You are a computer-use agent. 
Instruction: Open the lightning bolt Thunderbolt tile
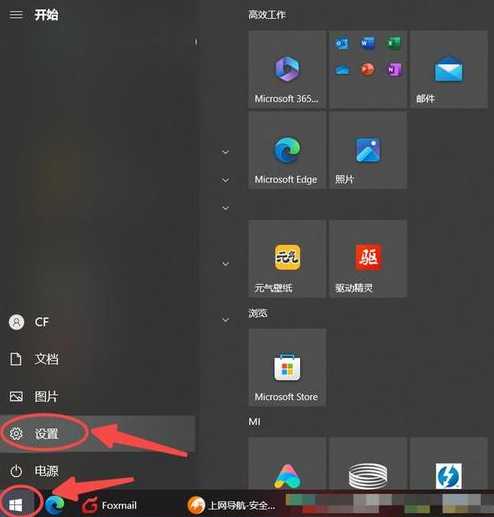pos(449,464)
